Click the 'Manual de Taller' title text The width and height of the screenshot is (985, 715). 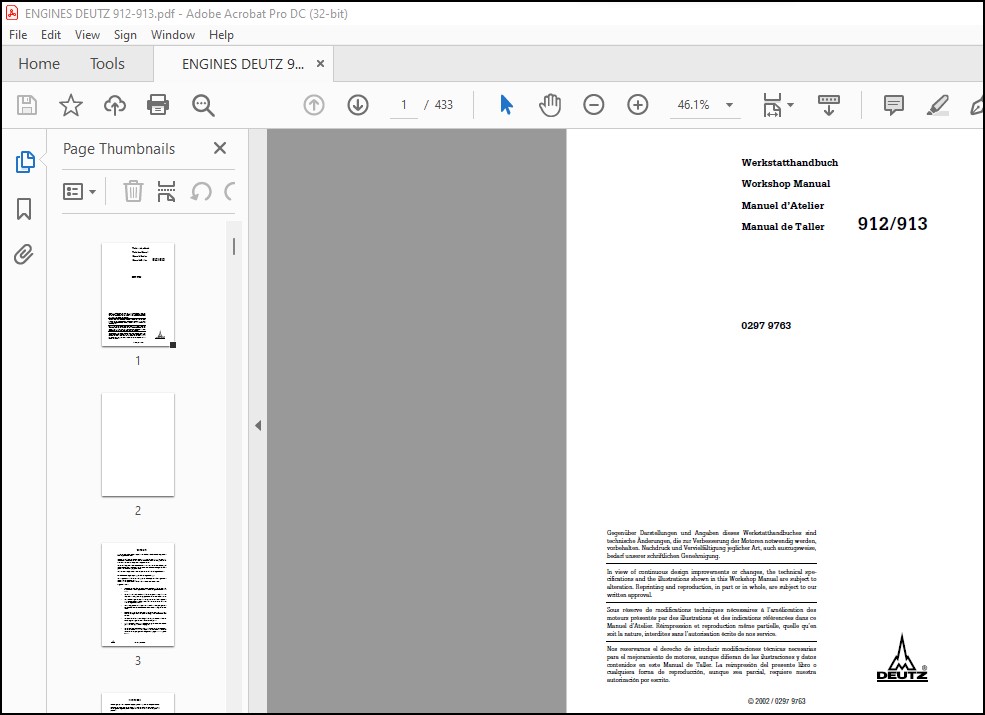point(783,226)
